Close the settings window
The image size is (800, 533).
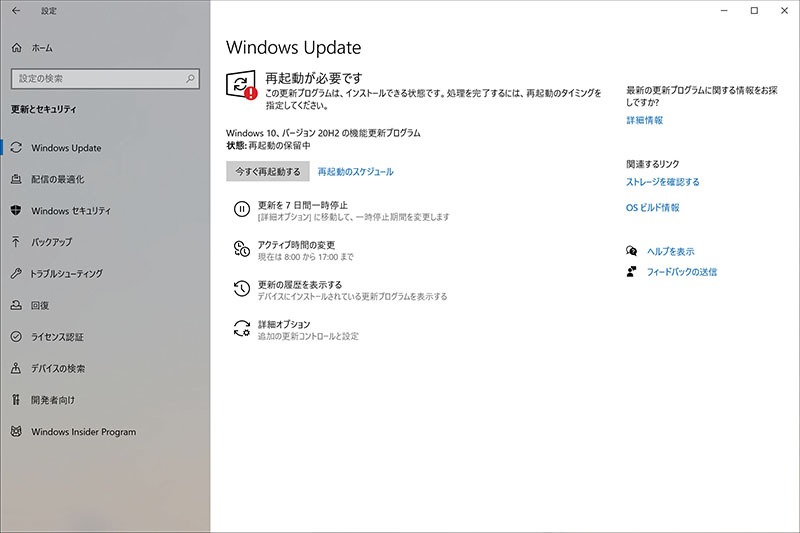pyautogui.click(x=784, y=11)
